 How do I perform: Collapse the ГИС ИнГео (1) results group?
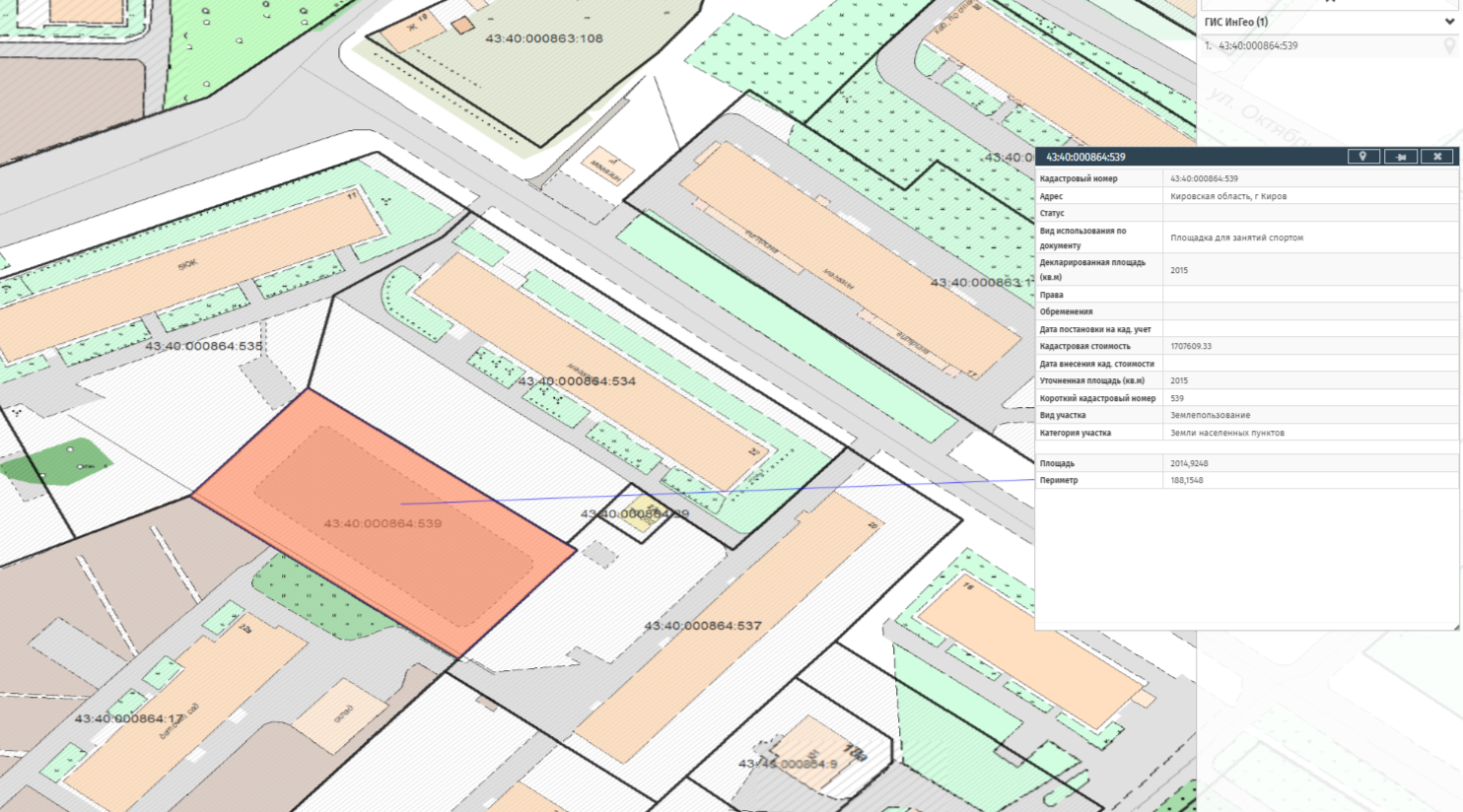pyautogui.click(x=1449, y=22)
